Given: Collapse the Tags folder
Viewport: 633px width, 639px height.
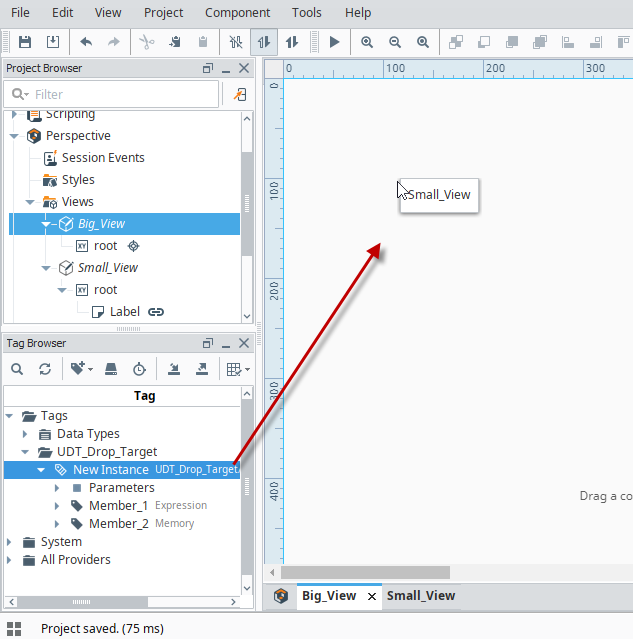Looking at the screenshot, I should 10,416.
